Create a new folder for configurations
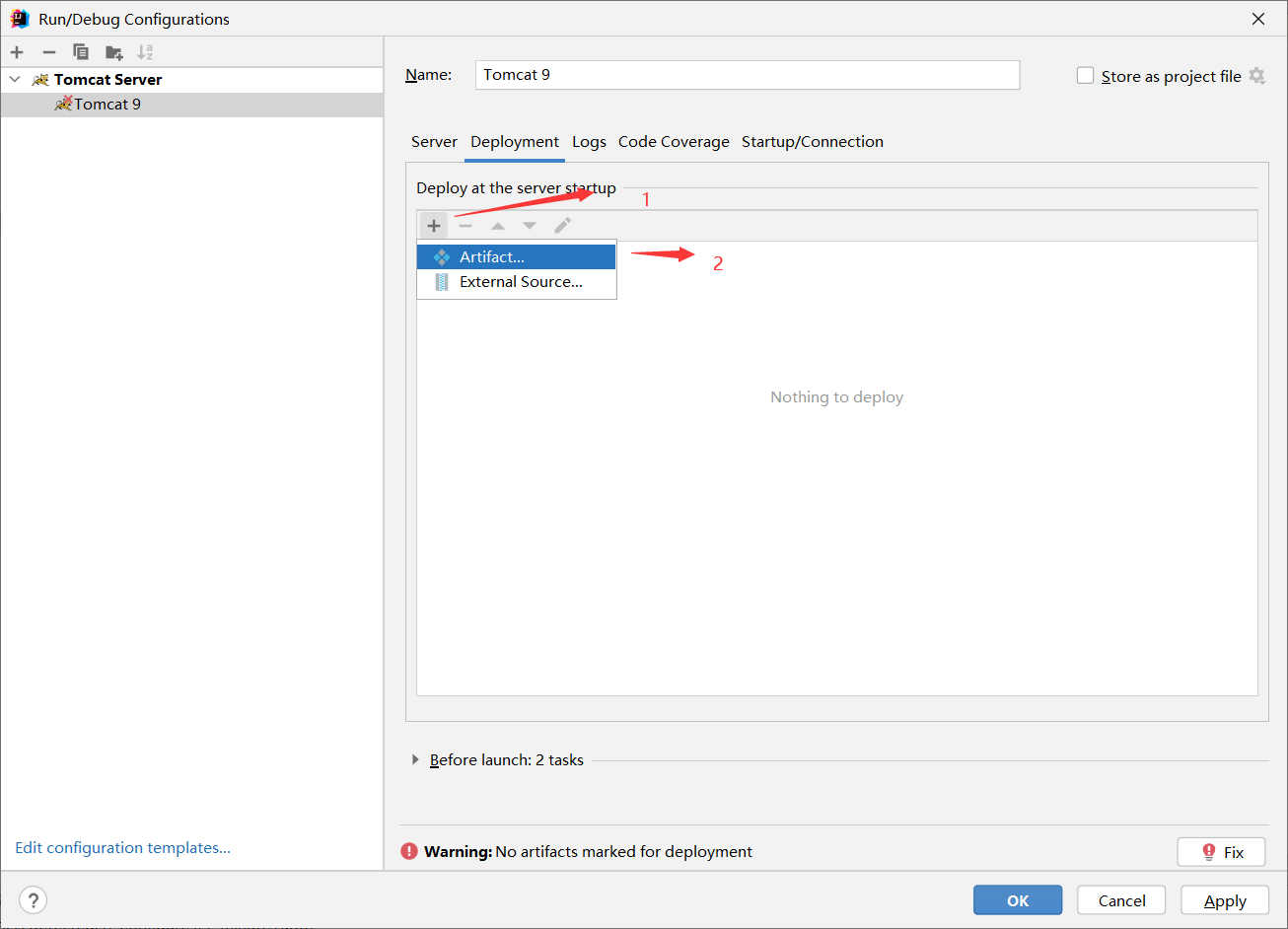Image resolution: width=1288 pixels, height=929 pixels. pyautogui.click(x=113, y=51)
